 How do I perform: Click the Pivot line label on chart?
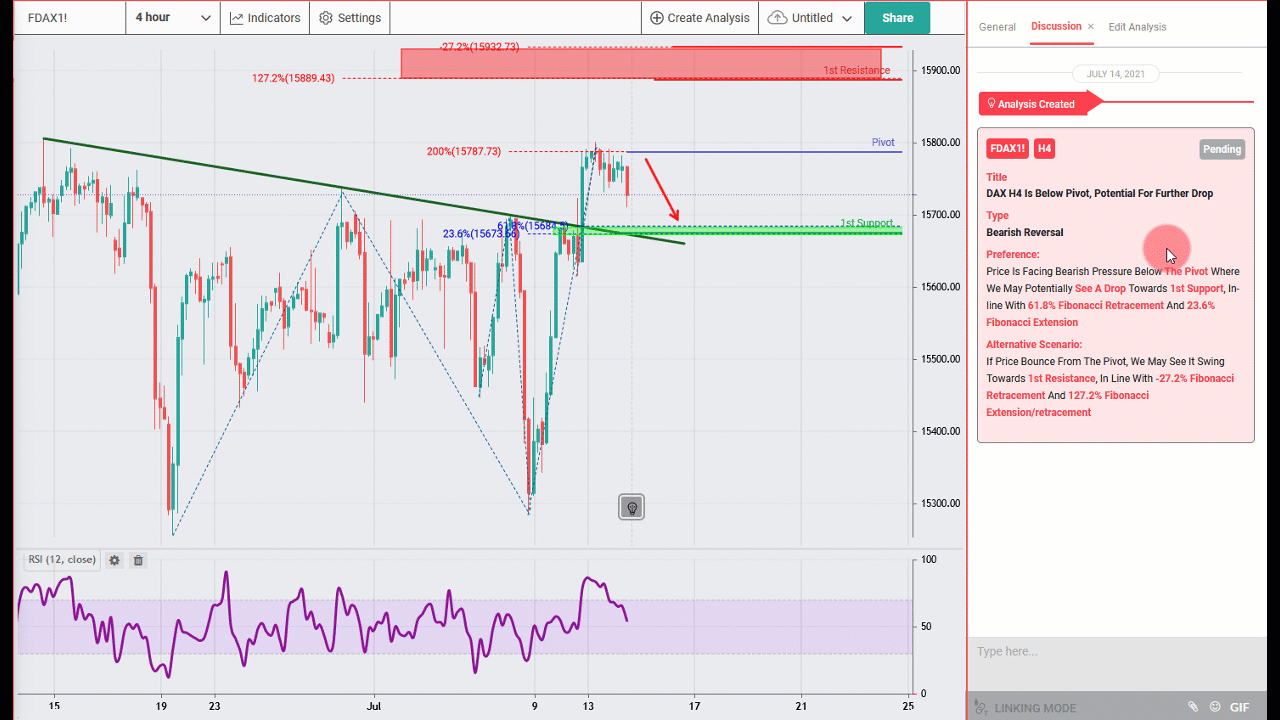(x=883, y=142)
